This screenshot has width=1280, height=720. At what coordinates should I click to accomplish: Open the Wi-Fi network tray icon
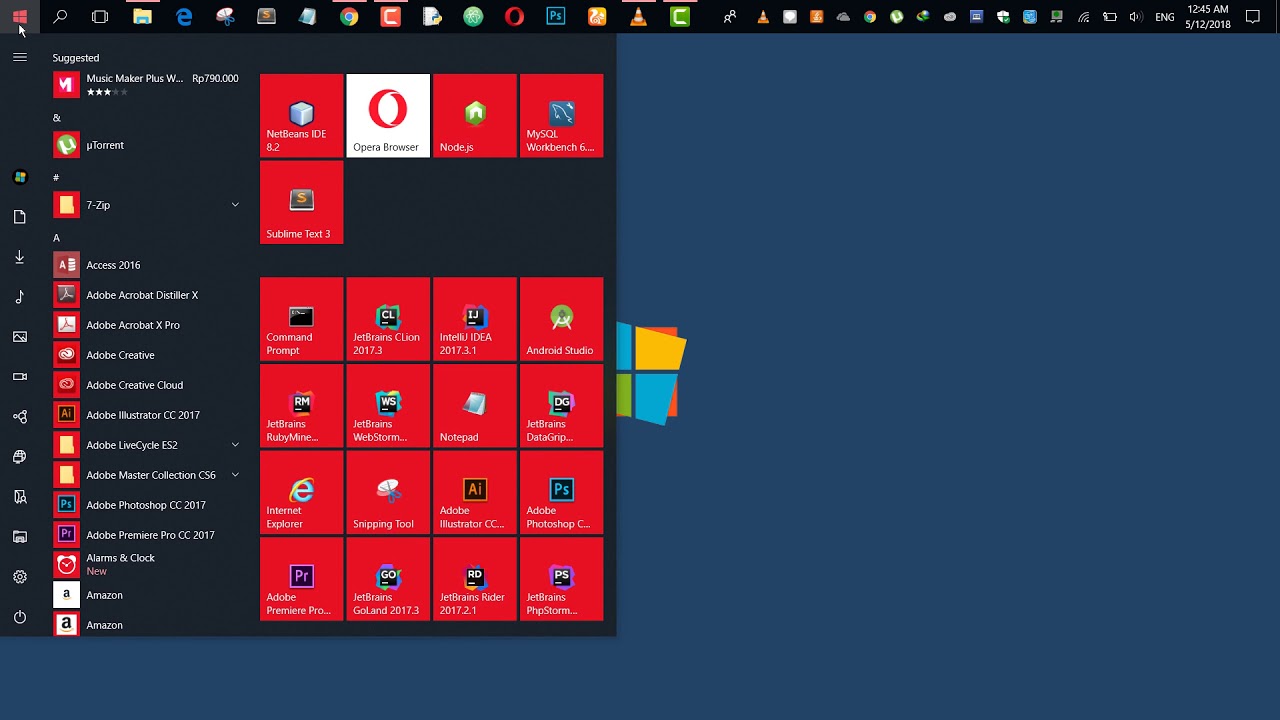(1084, 17)
